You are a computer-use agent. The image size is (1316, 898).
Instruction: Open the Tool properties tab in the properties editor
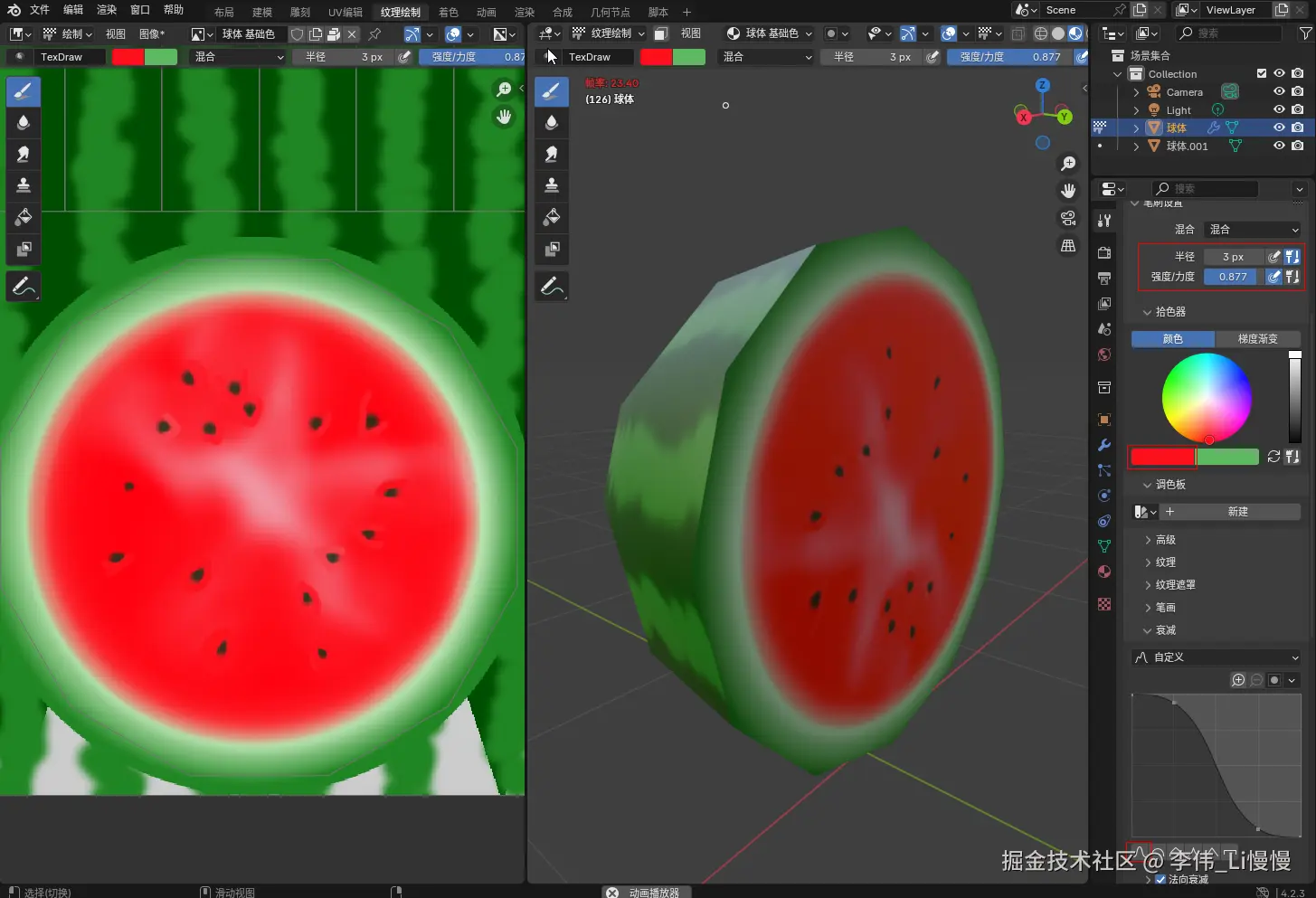pos(1104,221)
